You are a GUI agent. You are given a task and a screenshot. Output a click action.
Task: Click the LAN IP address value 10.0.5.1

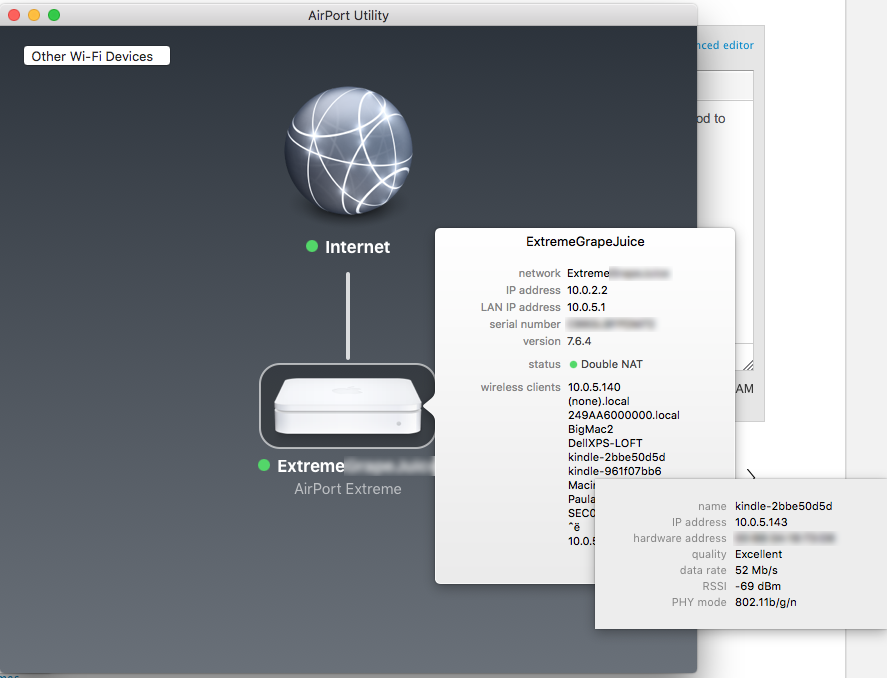[586, 307]
